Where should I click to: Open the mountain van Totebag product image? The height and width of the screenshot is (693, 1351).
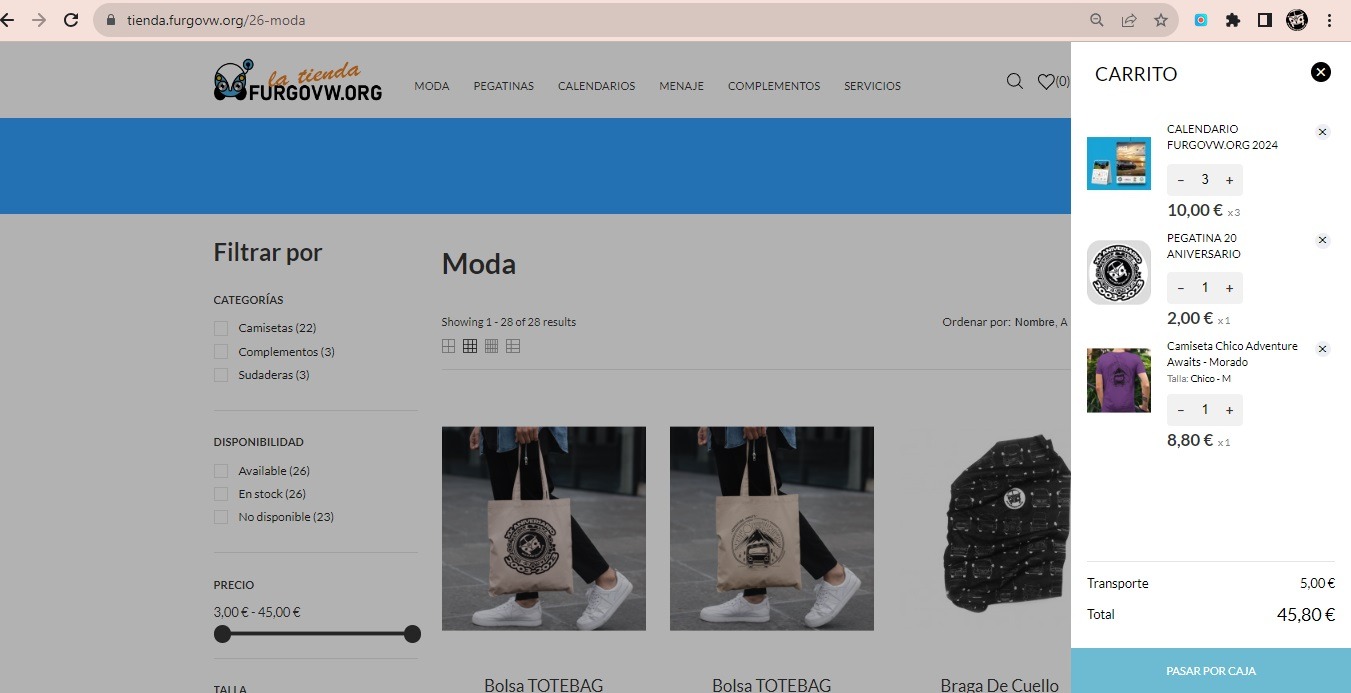(772, 529)
